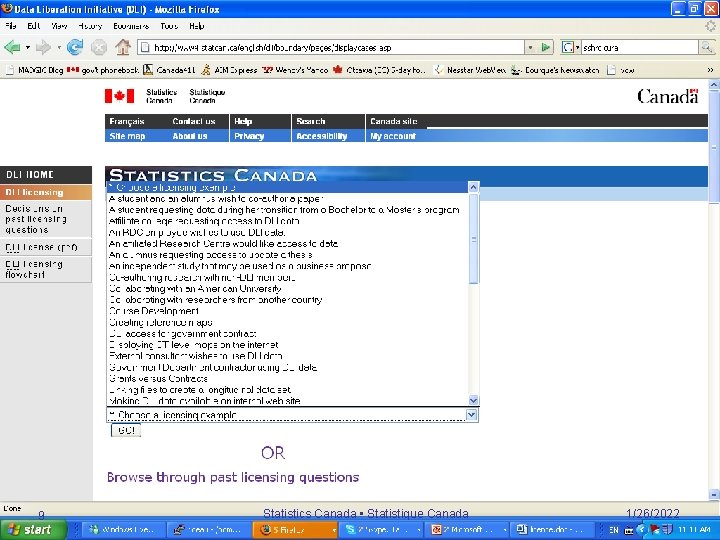
Task: Click the dropdown list scroll up arrow
Action: click(x=473, y=187)
